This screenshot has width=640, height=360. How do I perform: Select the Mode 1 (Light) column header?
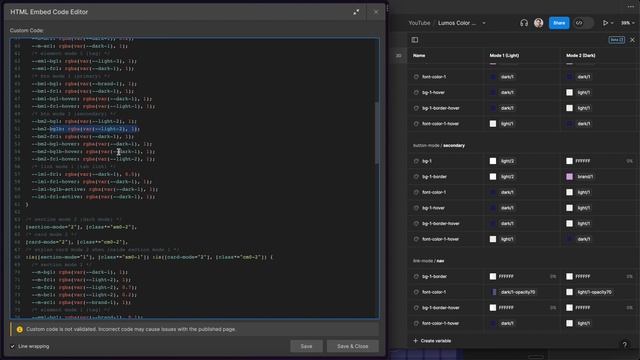[x=504, y=56]
